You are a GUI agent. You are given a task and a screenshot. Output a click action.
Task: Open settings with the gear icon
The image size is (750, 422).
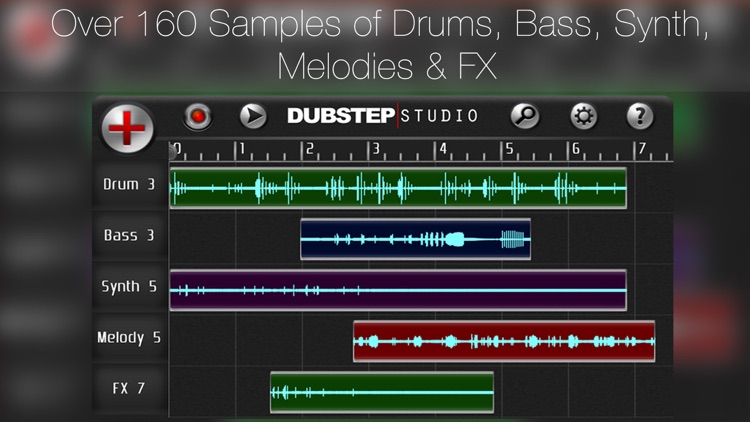(584, 116)
